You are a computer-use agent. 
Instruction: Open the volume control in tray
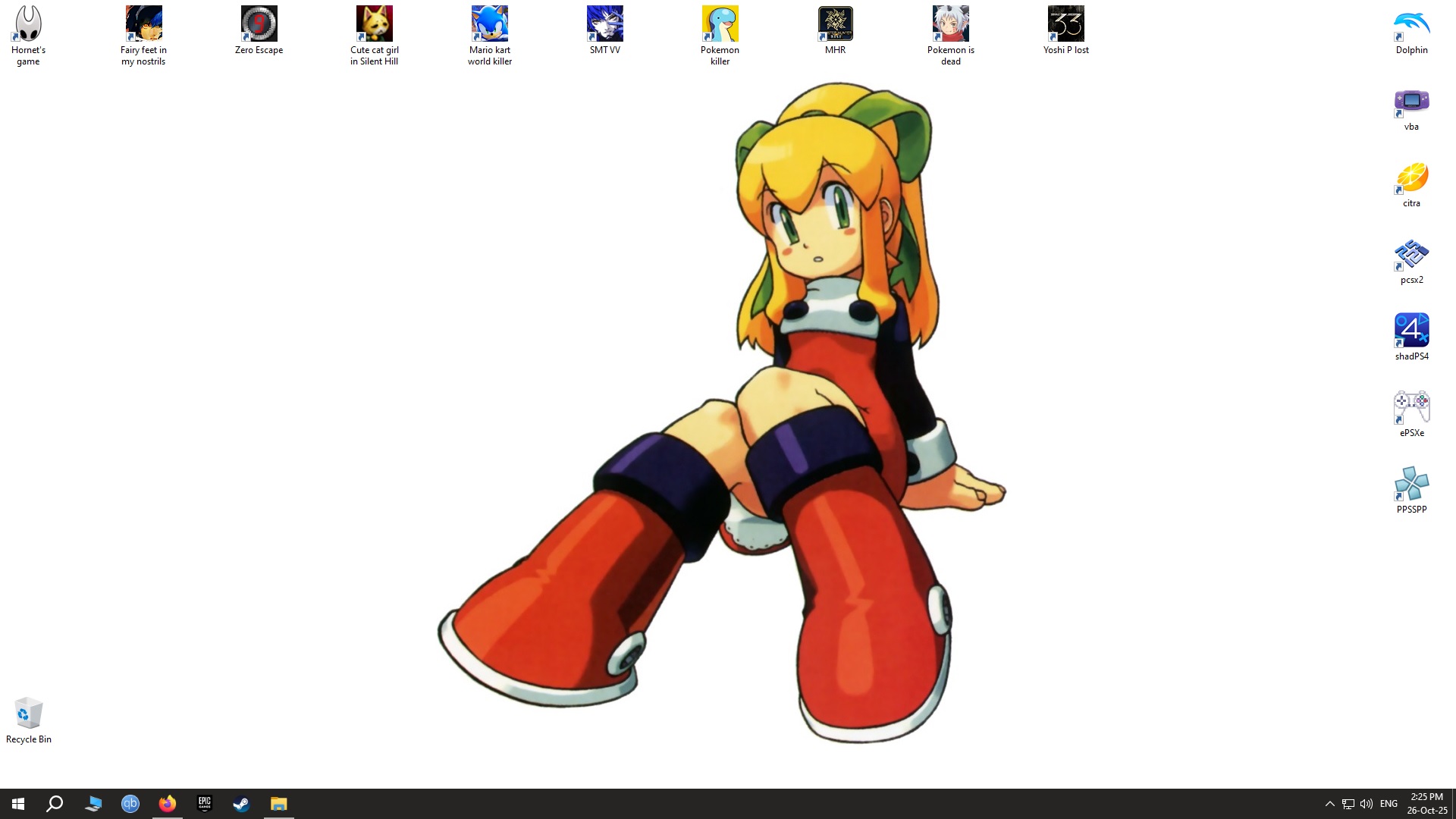1367,804
